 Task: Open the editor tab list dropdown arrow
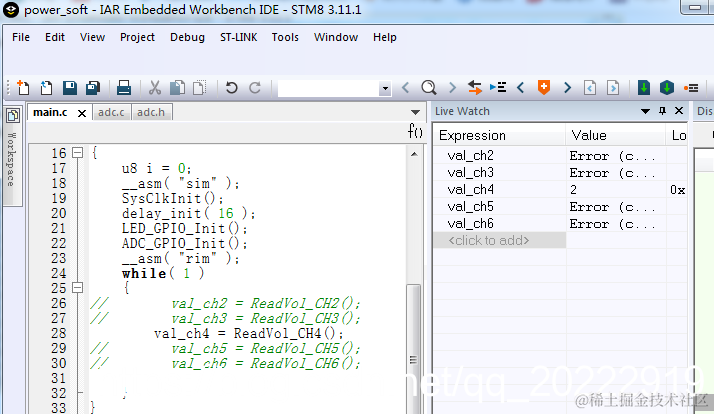tap(415, 112)
